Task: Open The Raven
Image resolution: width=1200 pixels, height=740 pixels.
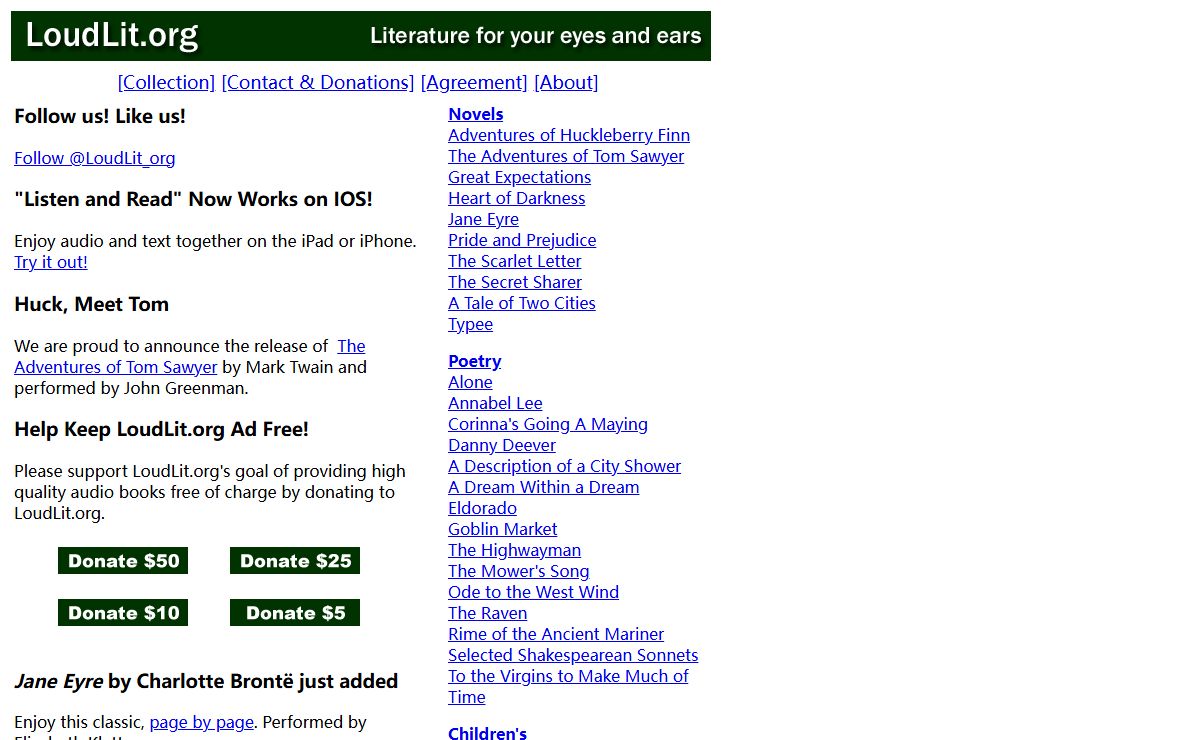Action: point(488,613)
